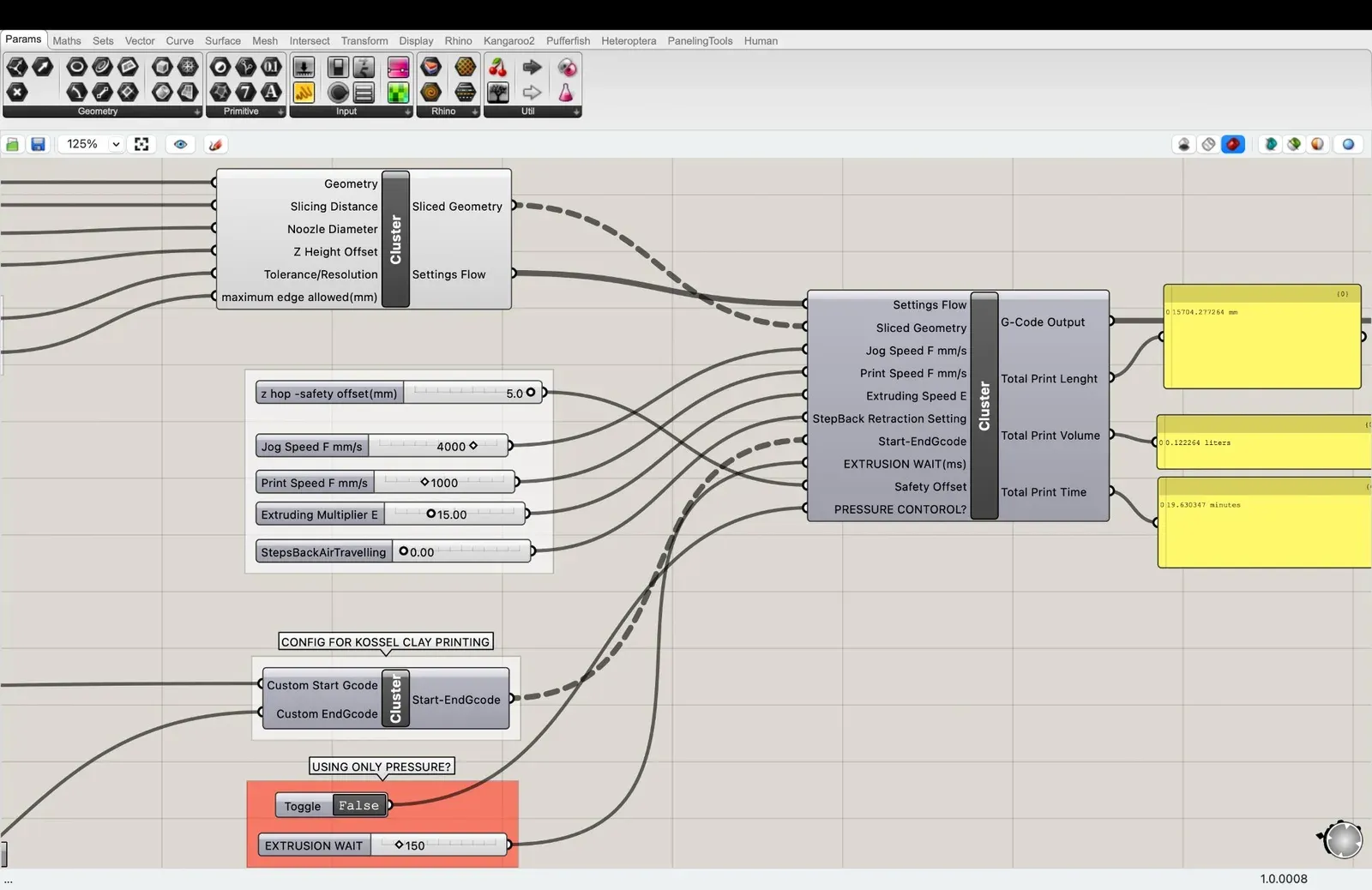Select the Value List input icon
Image resolution: width=1372 pixels, height=890 pixels.
coord(364,92)
